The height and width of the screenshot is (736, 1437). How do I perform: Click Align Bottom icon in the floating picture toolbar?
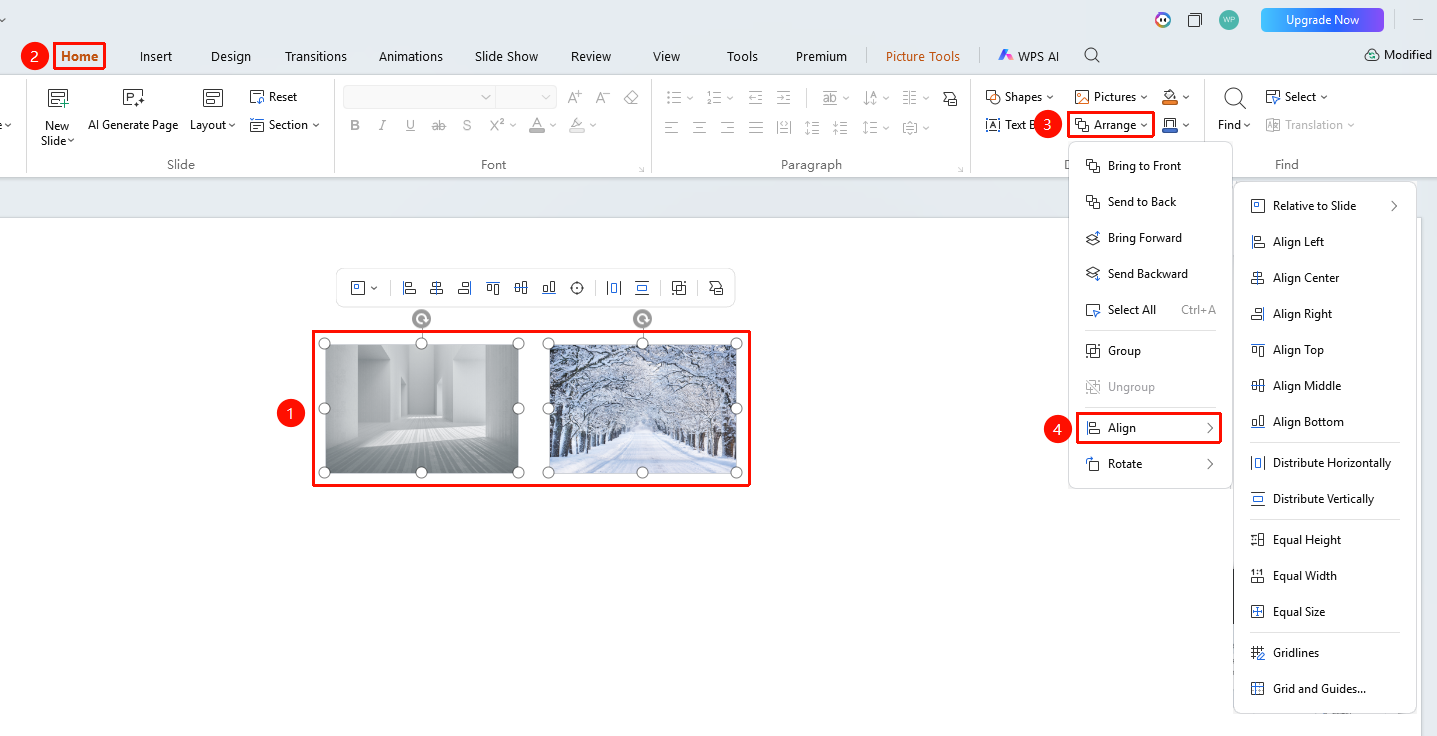(549, 288)
